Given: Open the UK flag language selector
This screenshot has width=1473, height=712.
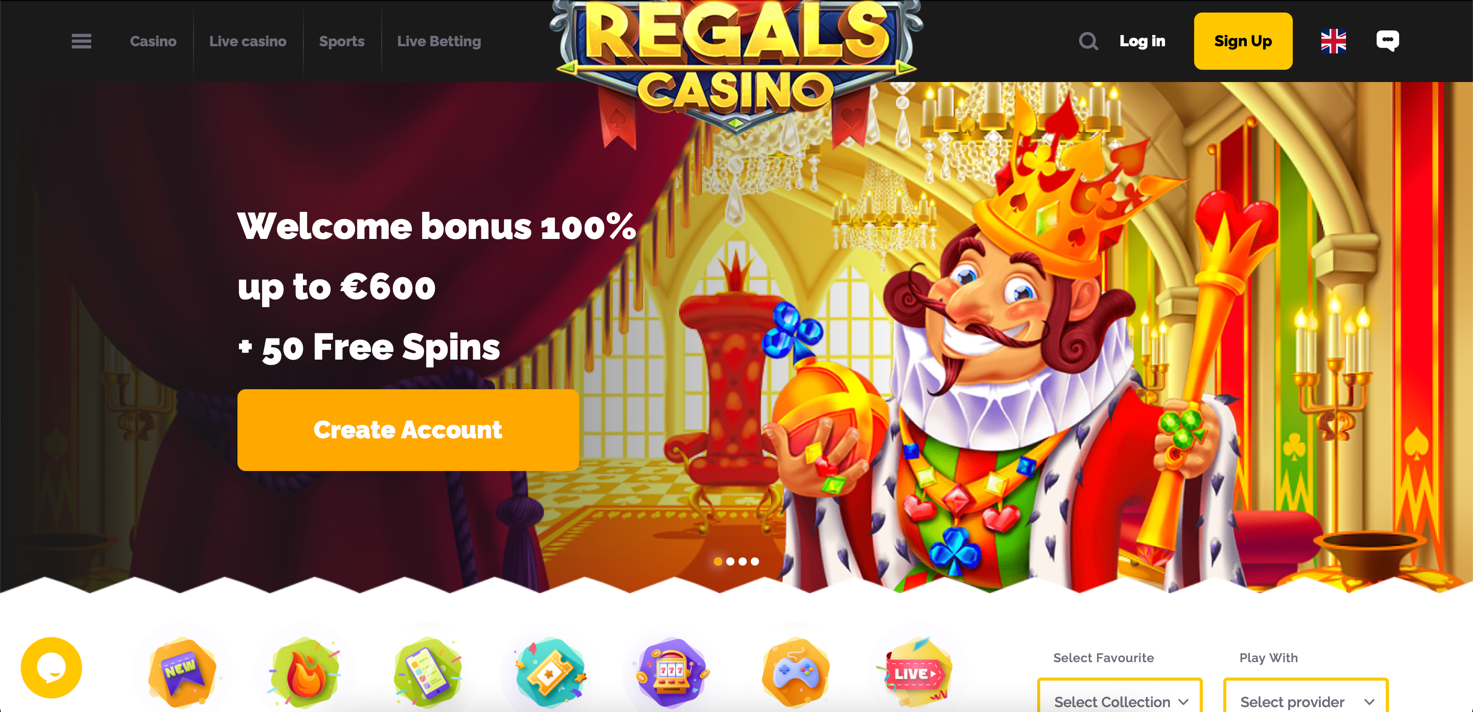Looking at the screenshot, I should [1333, 41].
